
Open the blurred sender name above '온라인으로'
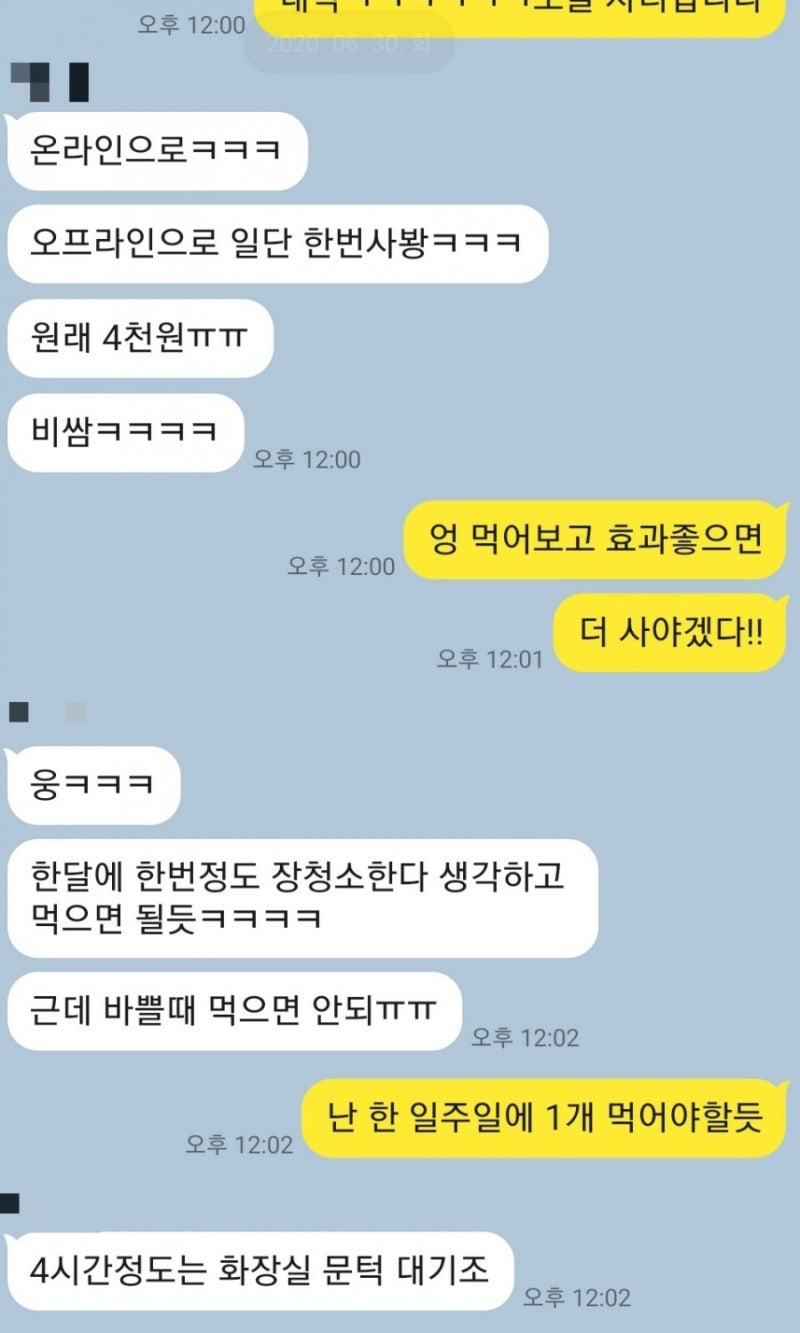pyautogui.click(x=49, y=81)
